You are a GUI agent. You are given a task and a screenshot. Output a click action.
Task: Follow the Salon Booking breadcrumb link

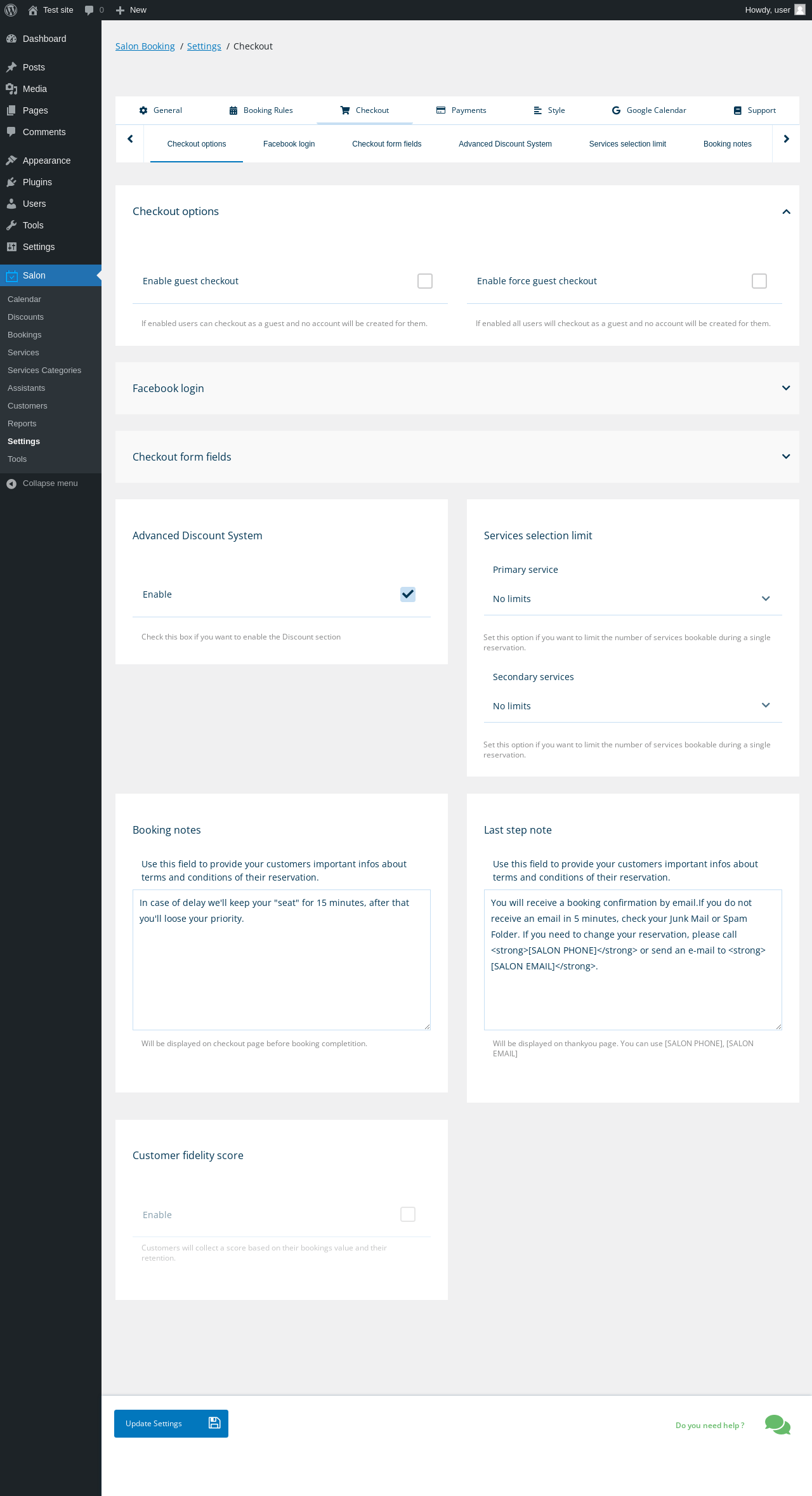point(145,46)
